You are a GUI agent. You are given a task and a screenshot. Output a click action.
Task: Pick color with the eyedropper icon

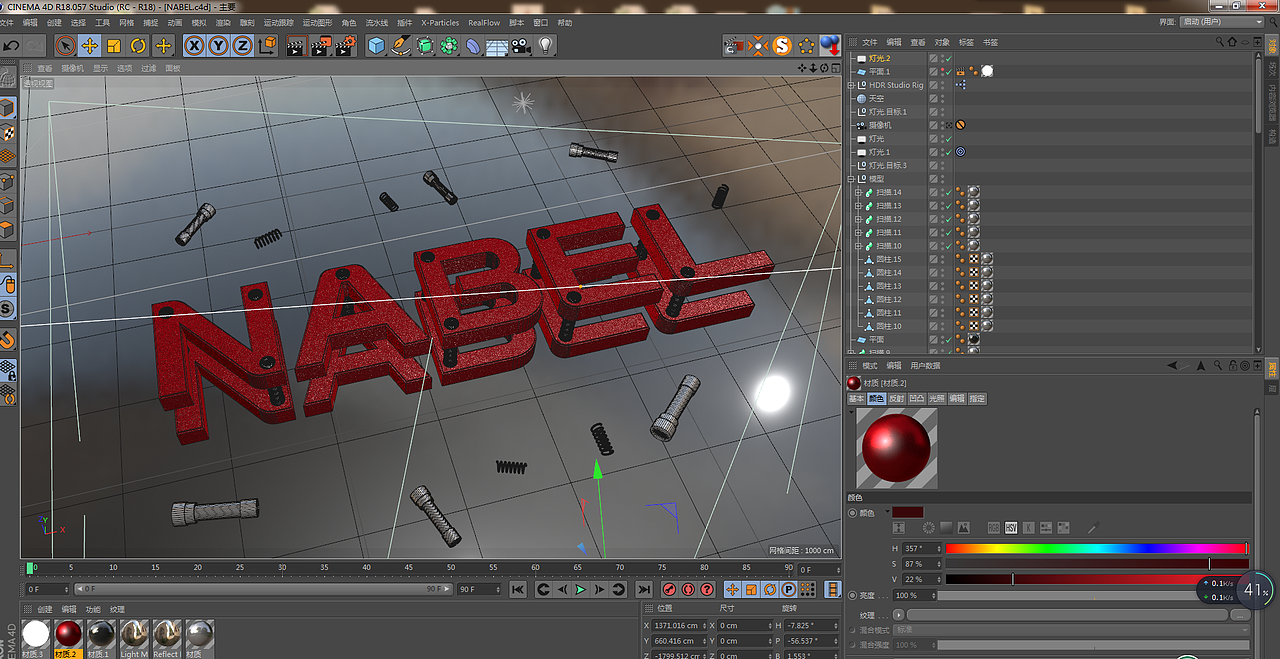click(x=1093, y=528)
